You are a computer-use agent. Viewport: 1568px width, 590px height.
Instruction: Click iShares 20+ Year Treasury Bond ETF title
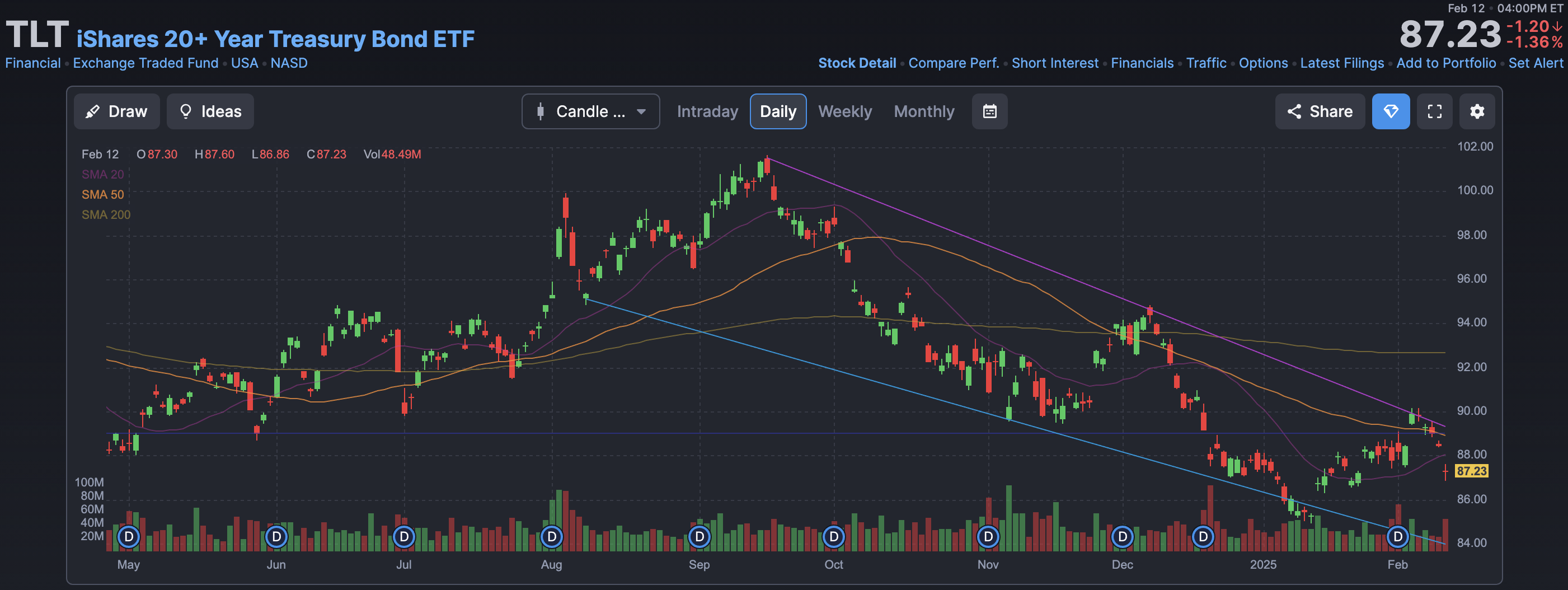[275, 39]
